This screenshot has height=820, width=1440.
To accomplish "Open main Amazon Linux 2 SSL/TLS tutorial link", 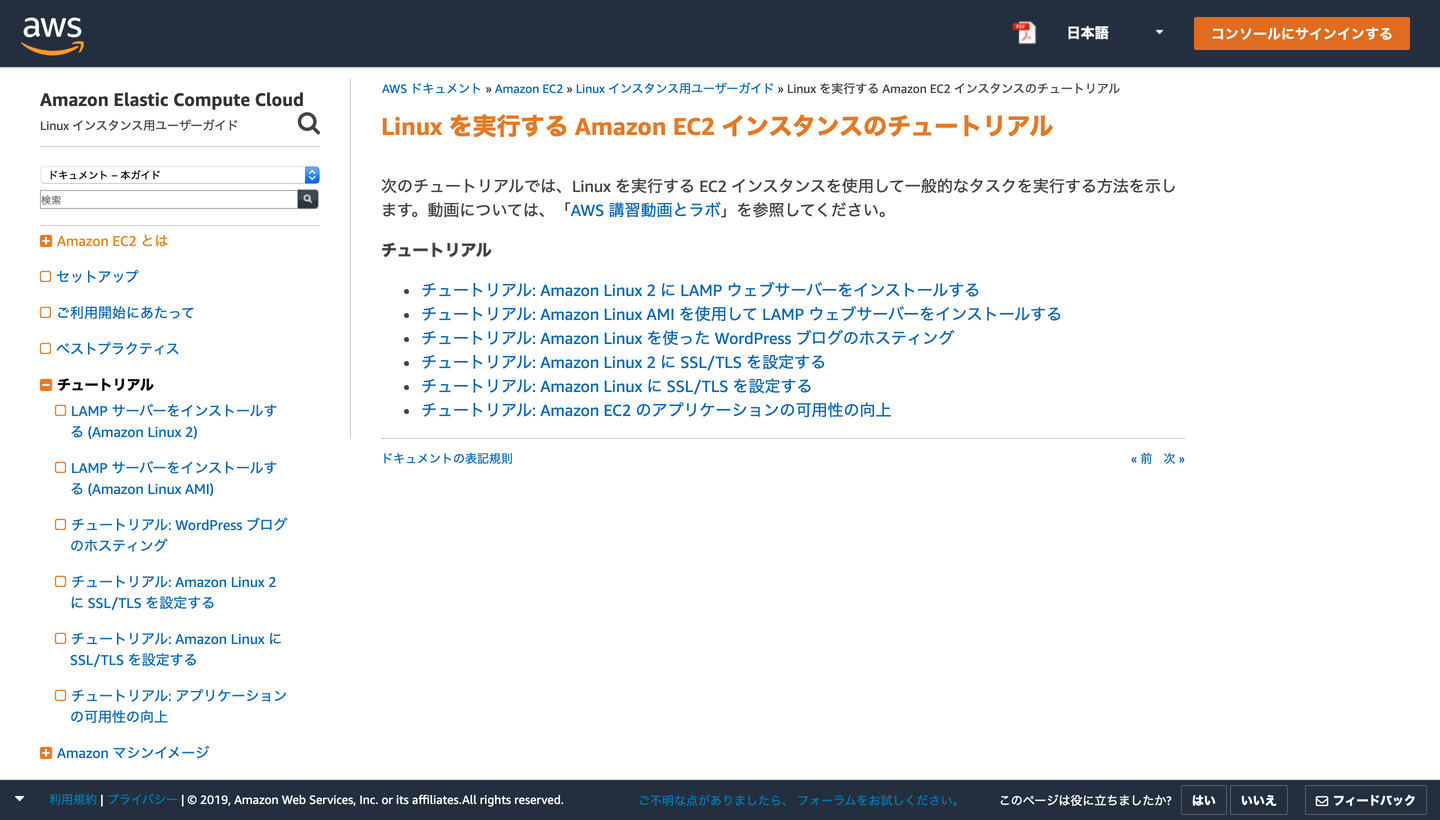I will (x=623, y=362).
